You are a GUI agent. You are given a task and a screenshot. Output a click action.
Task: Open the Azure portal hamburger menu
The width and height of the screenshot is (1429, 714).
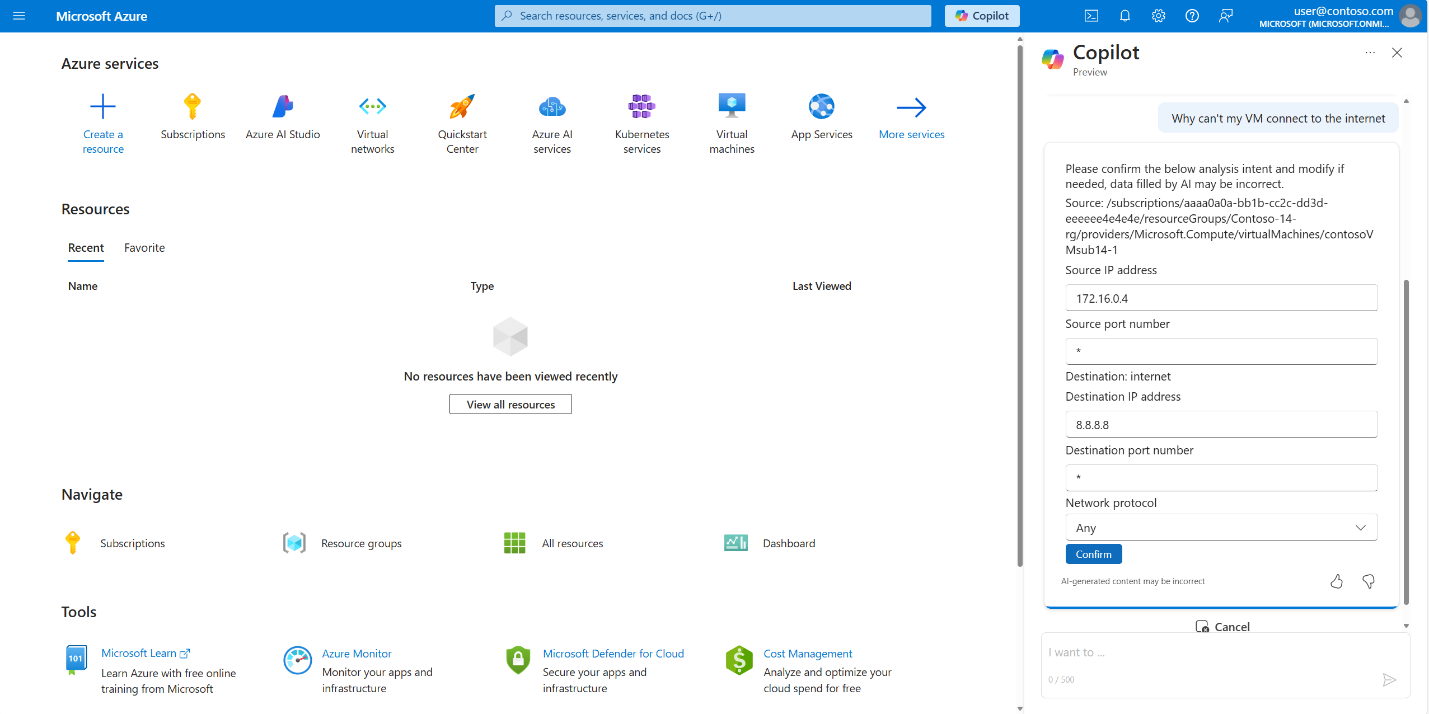click(18, 16)
